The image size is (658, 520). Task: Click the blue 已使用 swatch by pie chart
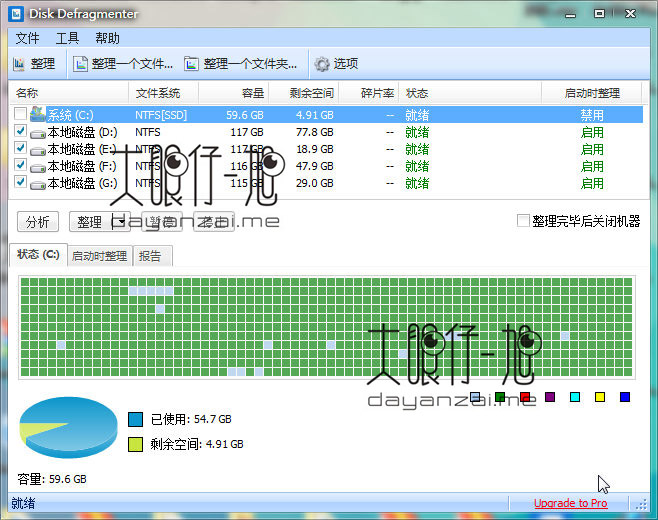pos(136,419)
